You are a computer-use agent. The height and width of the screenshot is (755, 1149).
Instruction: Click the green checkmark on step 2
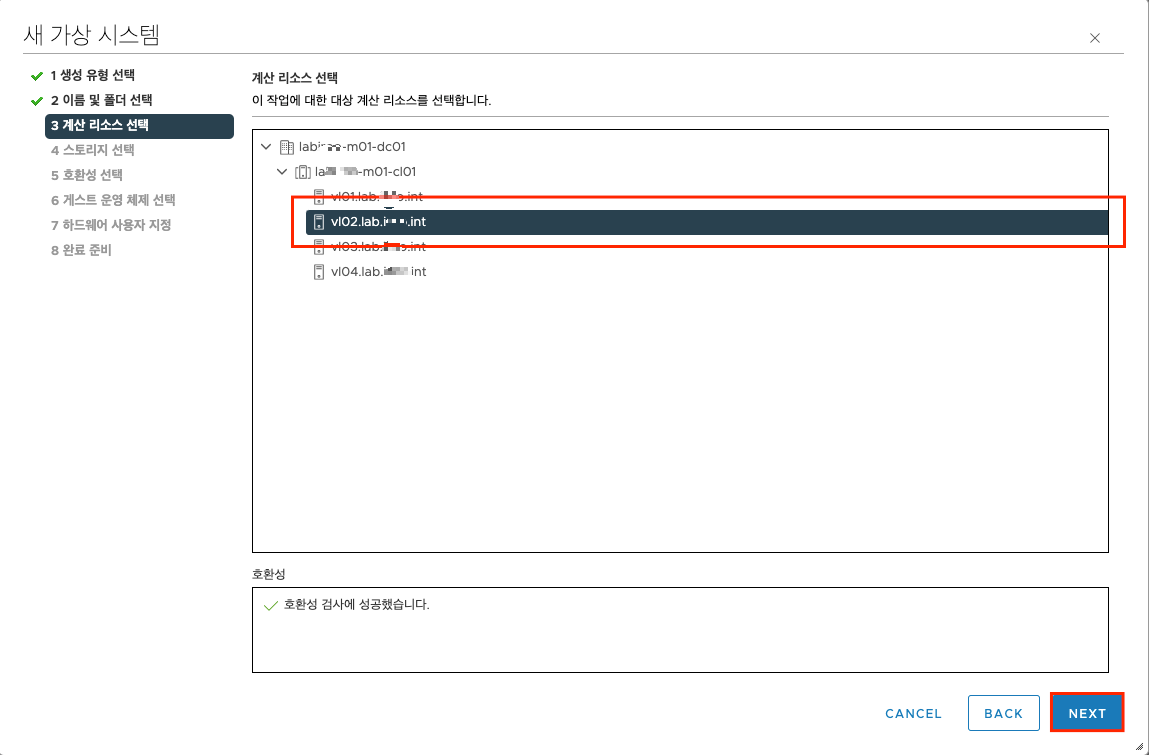tap(37, 101)
